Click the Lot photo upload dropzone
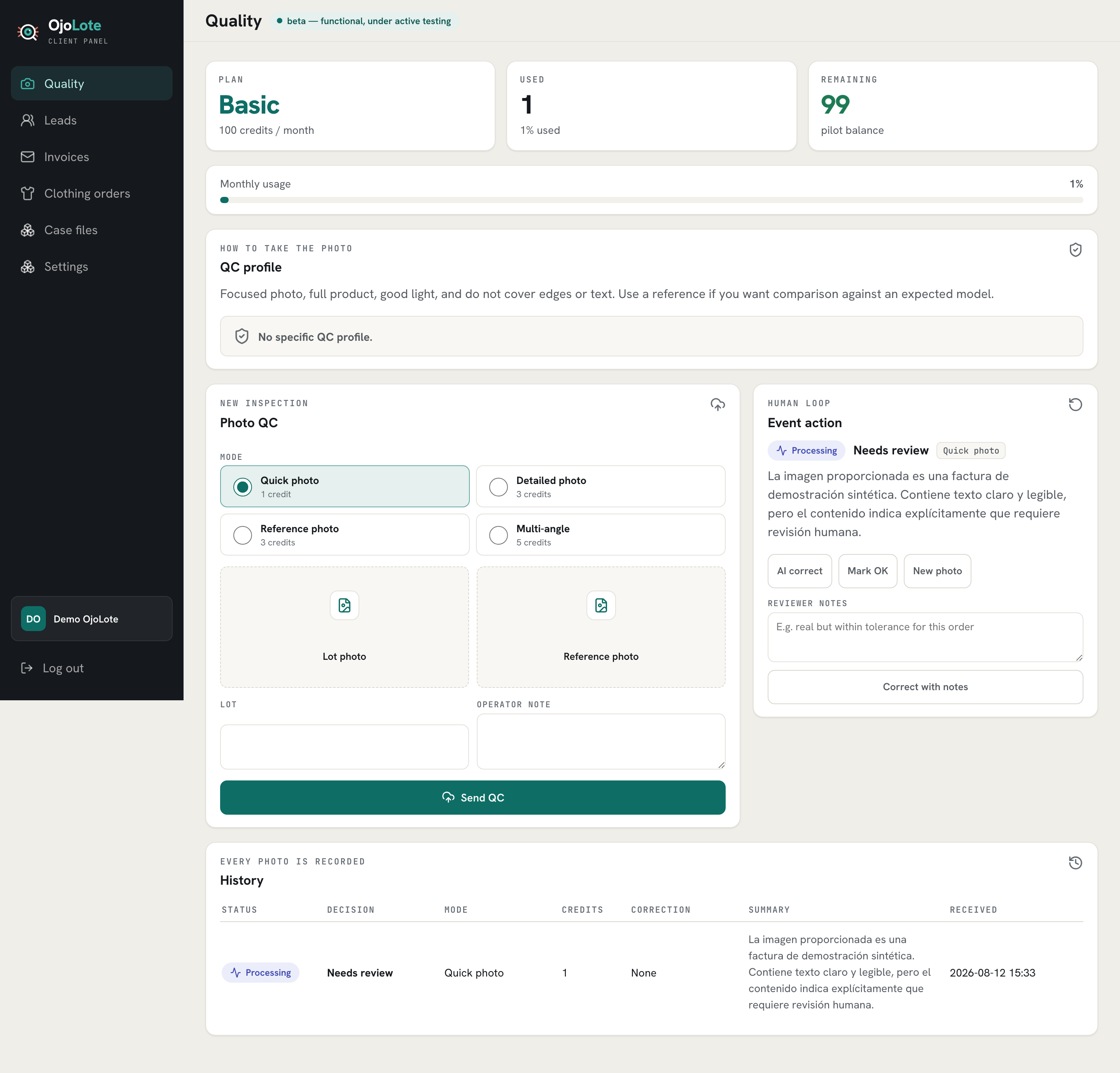 click(x=345, y=627)
